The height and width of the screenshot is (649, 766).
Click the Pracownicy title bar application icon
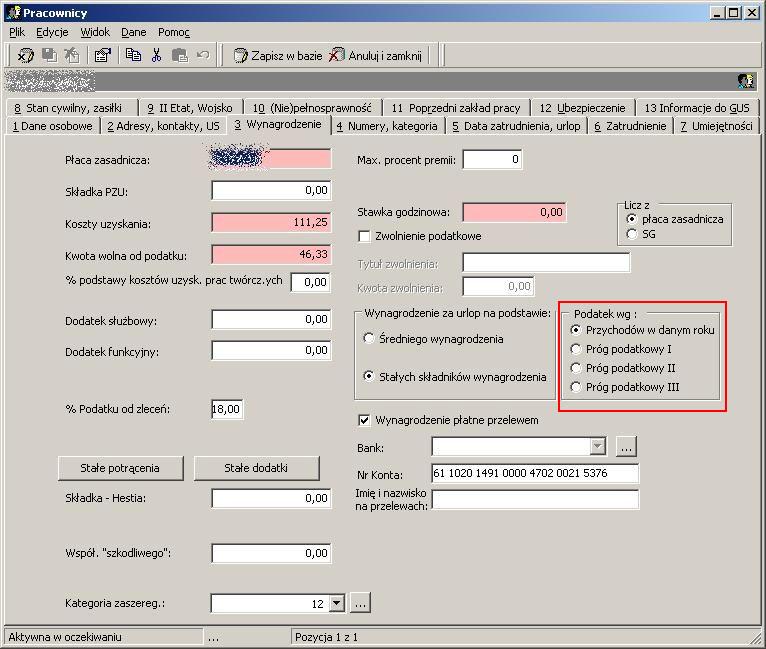coord(13,13)
